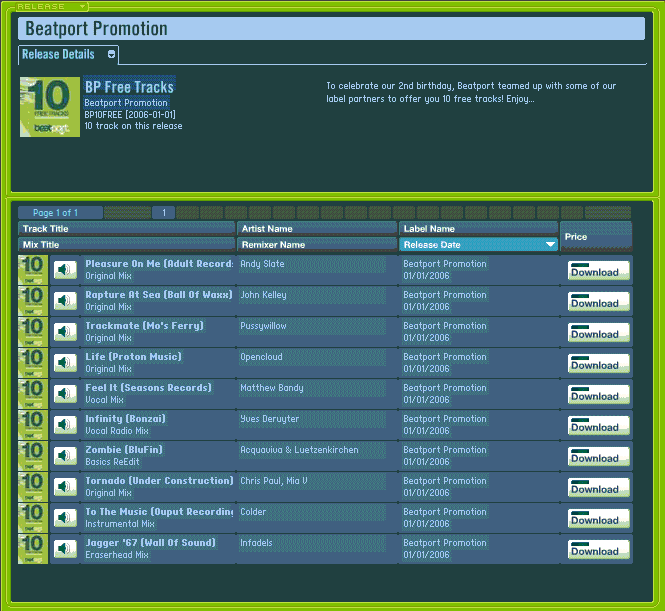Screen dimensions: 665x611
Task: Sort by Artist Name column header
Action: (x=317, y=229)
